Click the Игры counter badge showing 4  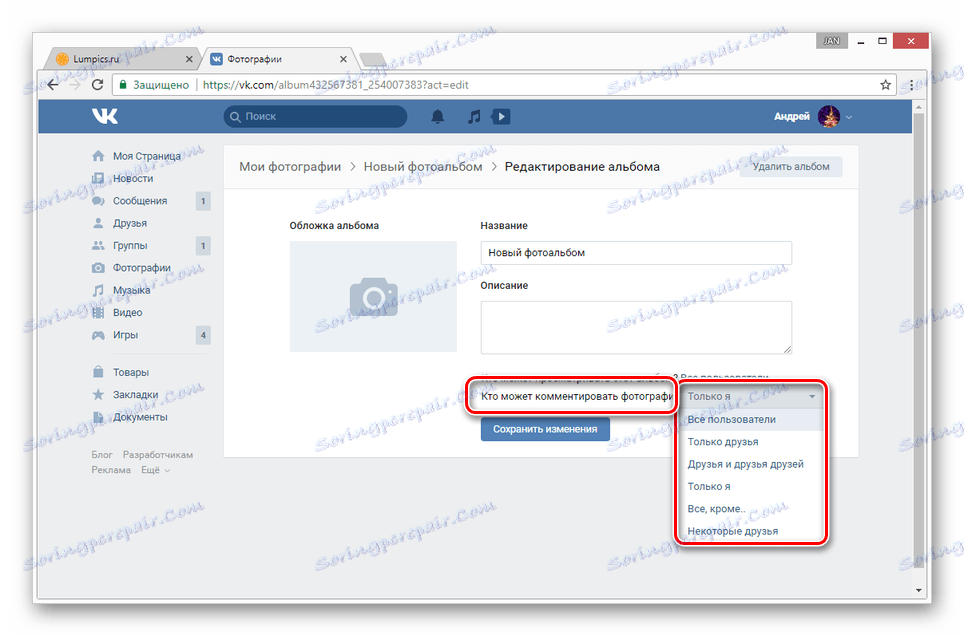[x=203, y=335]
